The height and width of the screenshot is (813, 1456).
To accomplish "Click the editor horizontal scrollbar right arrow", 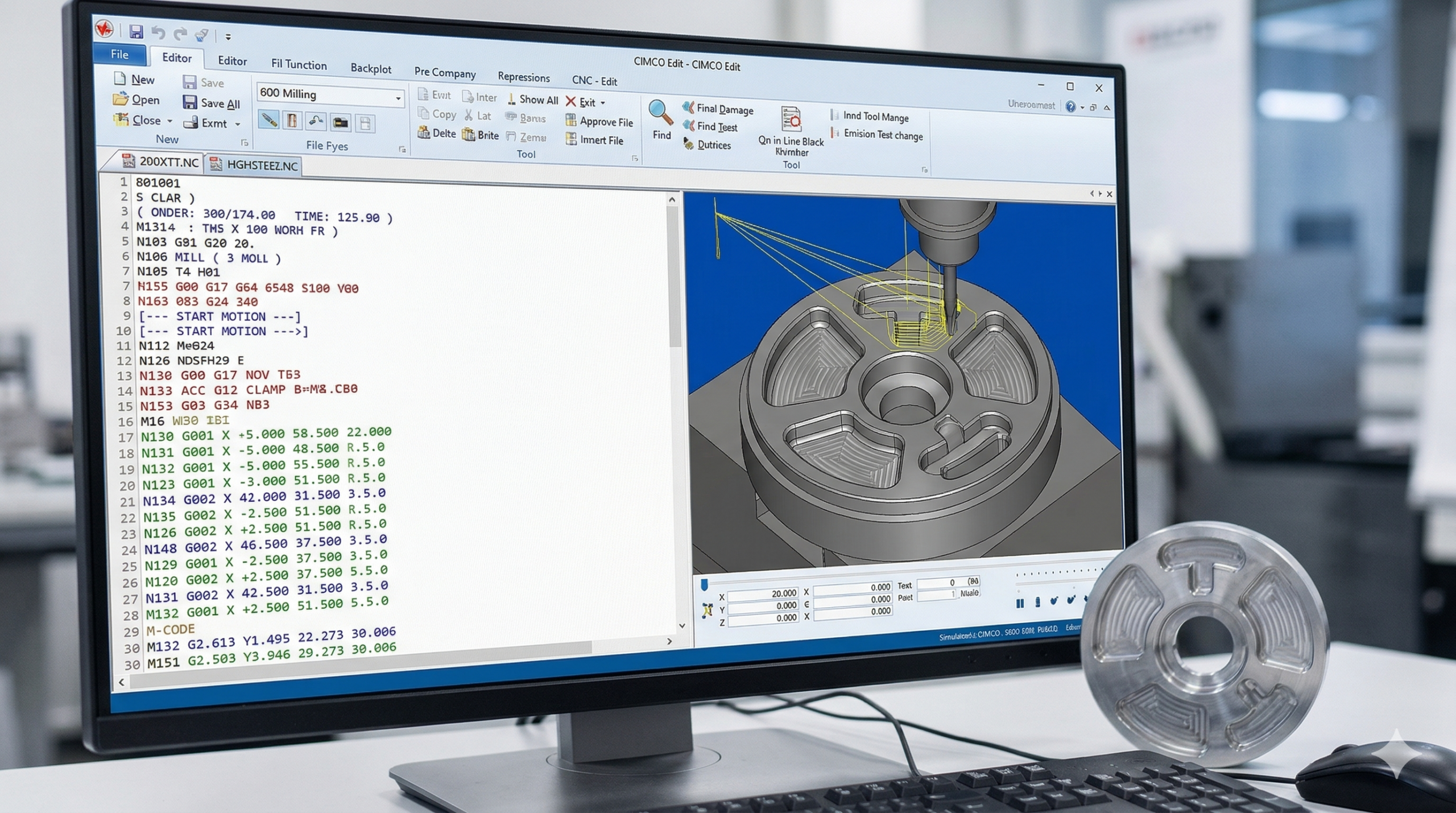I will (x=669, y=641).
